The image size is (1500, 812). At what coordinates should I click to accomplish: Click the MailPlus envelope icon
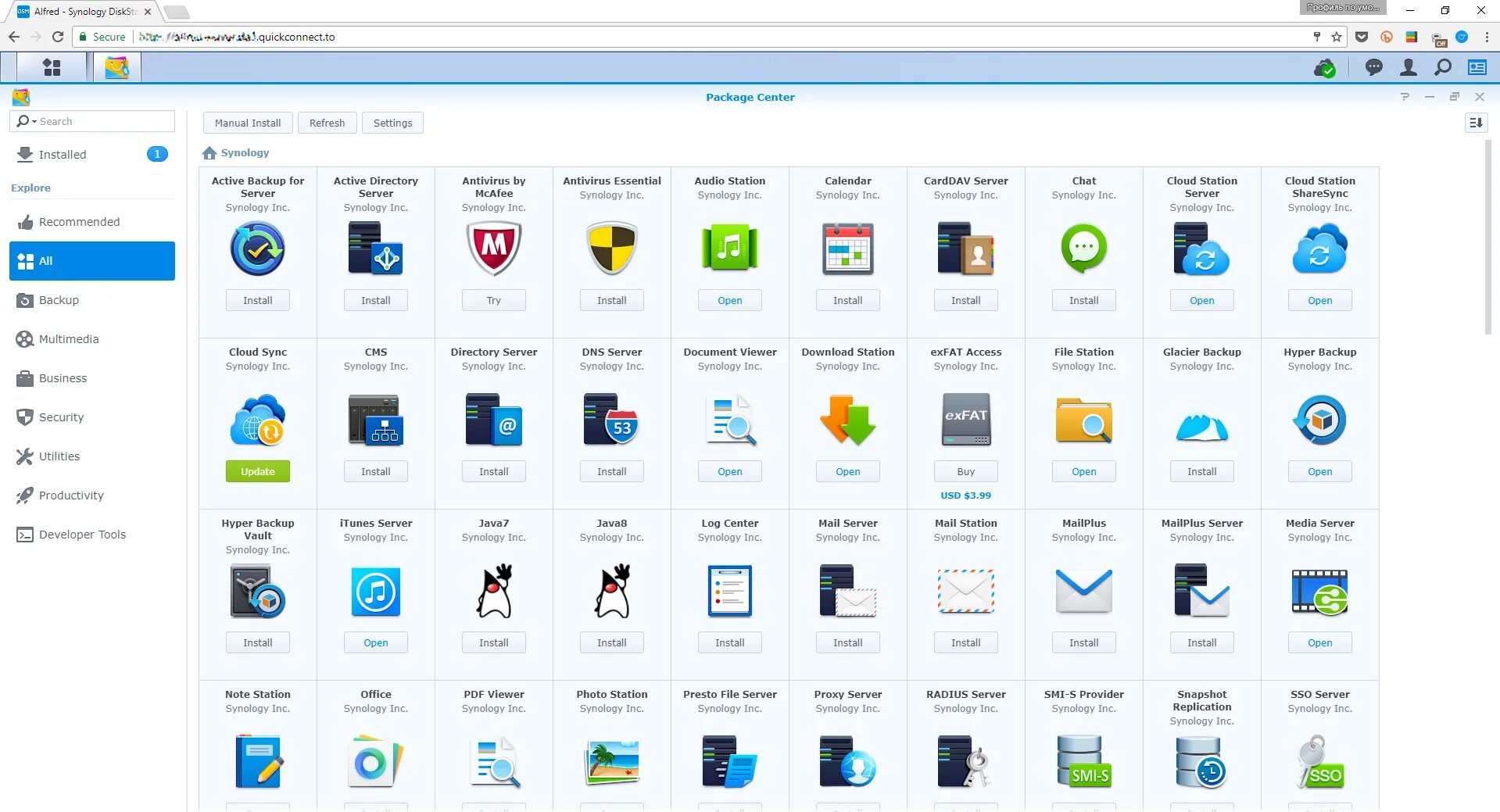(x=1084, y=592)
